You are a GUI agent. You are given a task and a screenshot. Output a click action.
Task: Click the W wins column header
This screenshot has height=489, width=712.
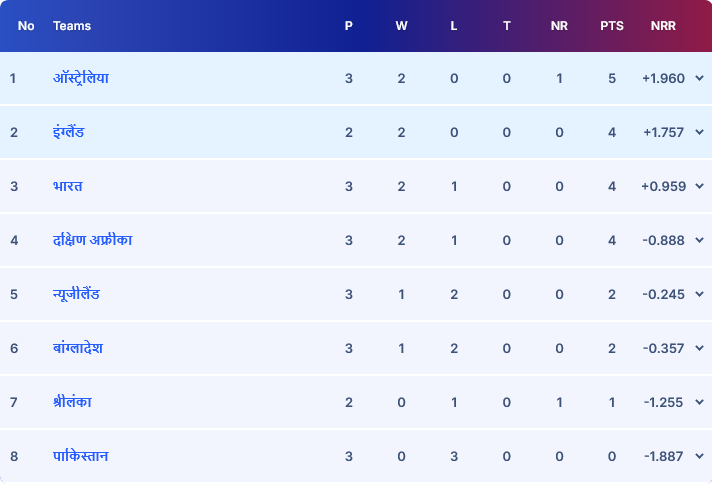(x=401, y=26)
